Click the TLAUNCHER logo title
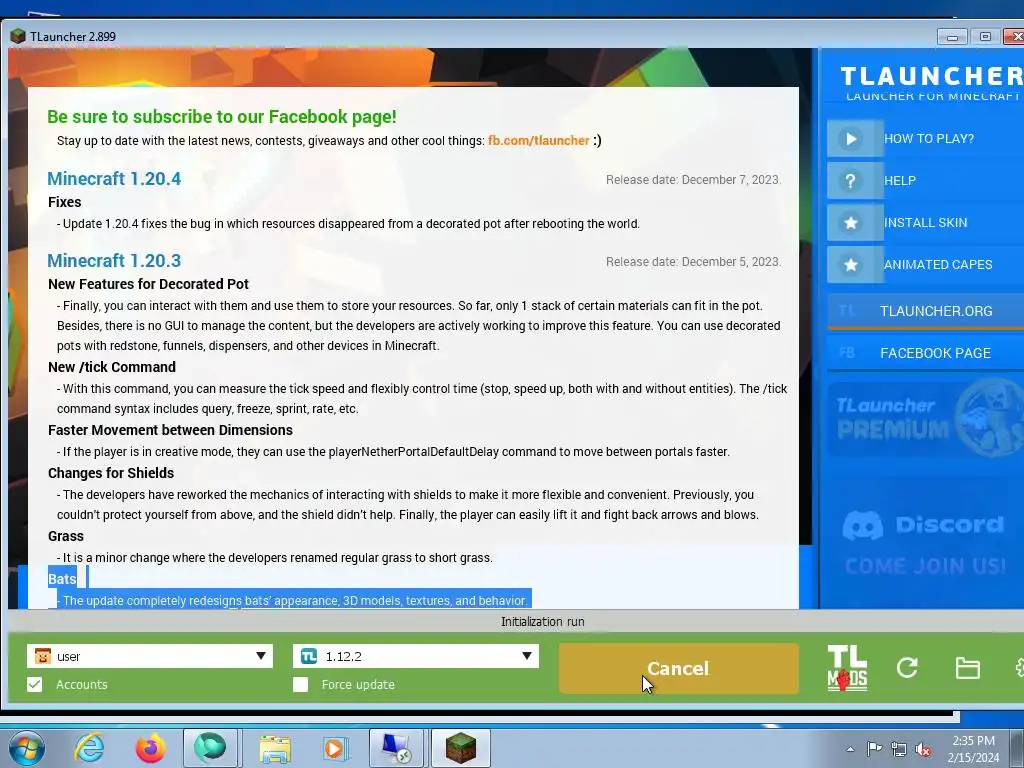 (932, 76)
